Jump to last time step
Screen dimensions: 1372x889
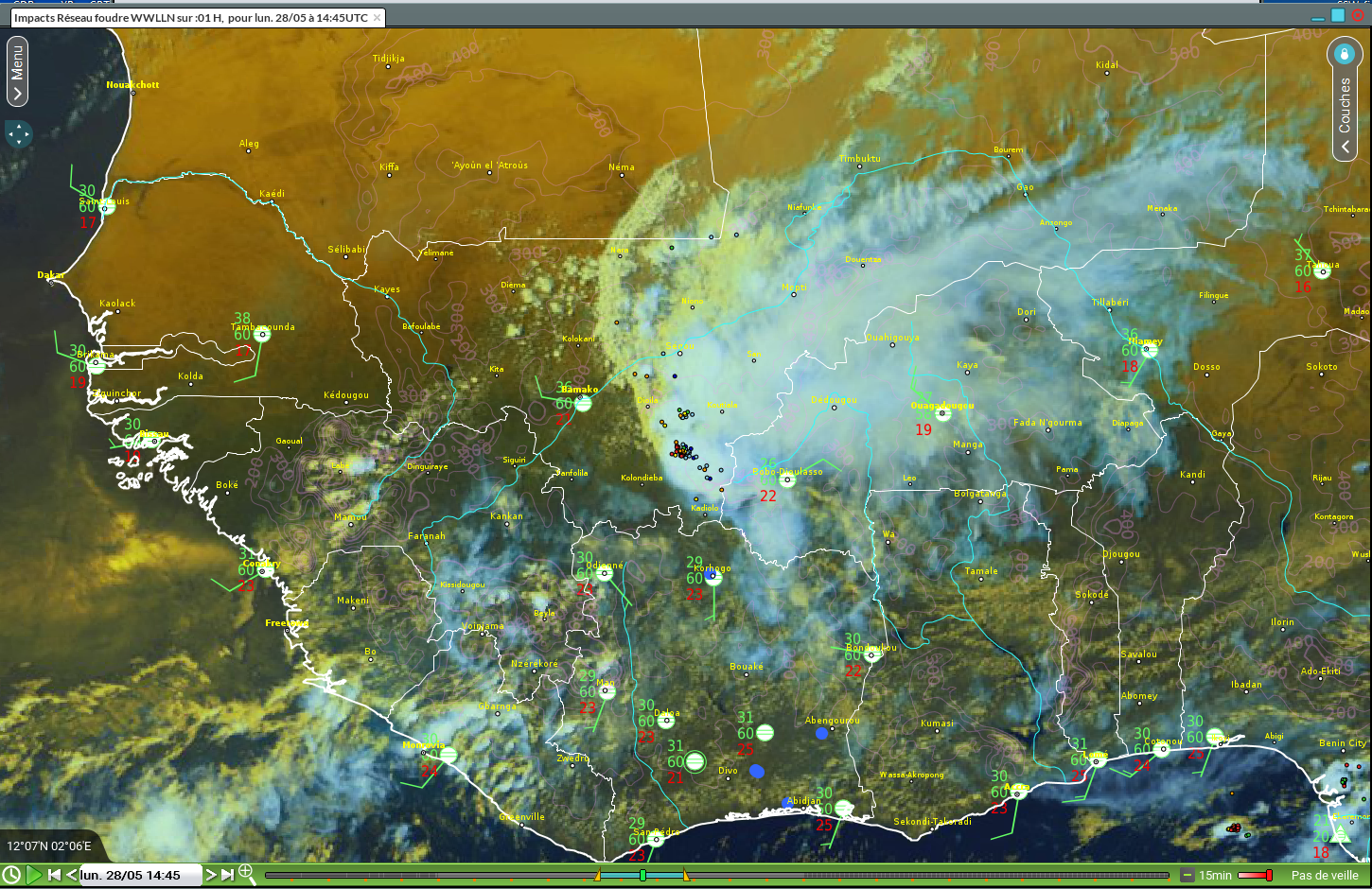pos(227,875)
